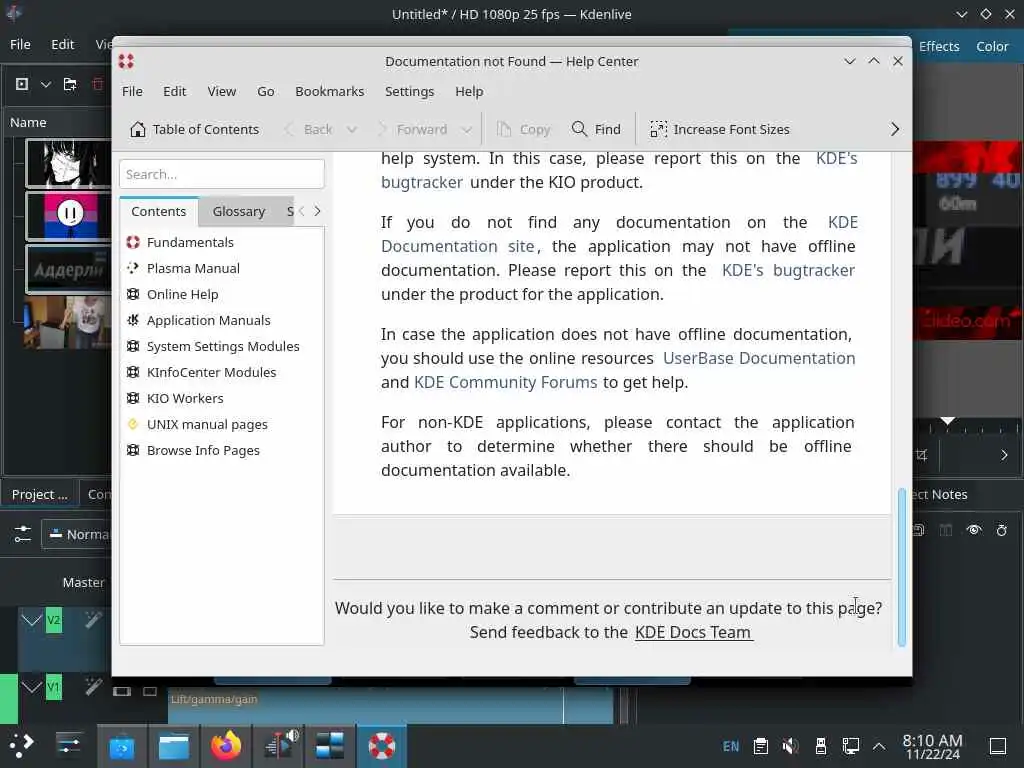Open Forward history dropdown arrow
The width and height of the screenshot is (1024, 768).
click(466, 129)
